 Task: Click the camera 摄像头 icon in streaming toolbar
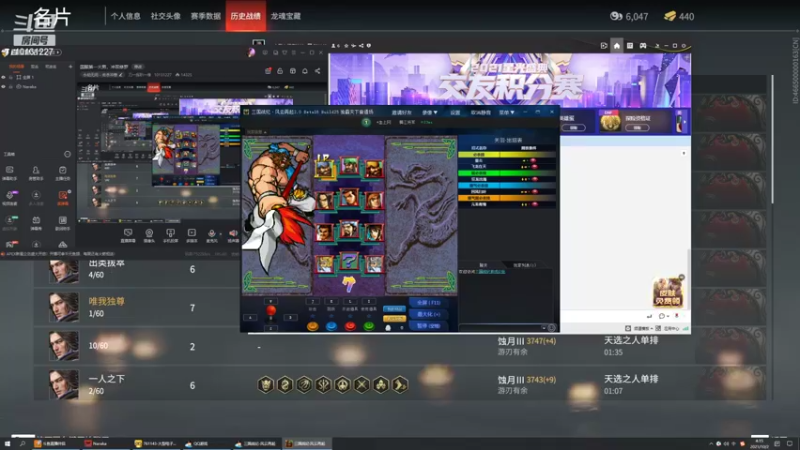149,235
